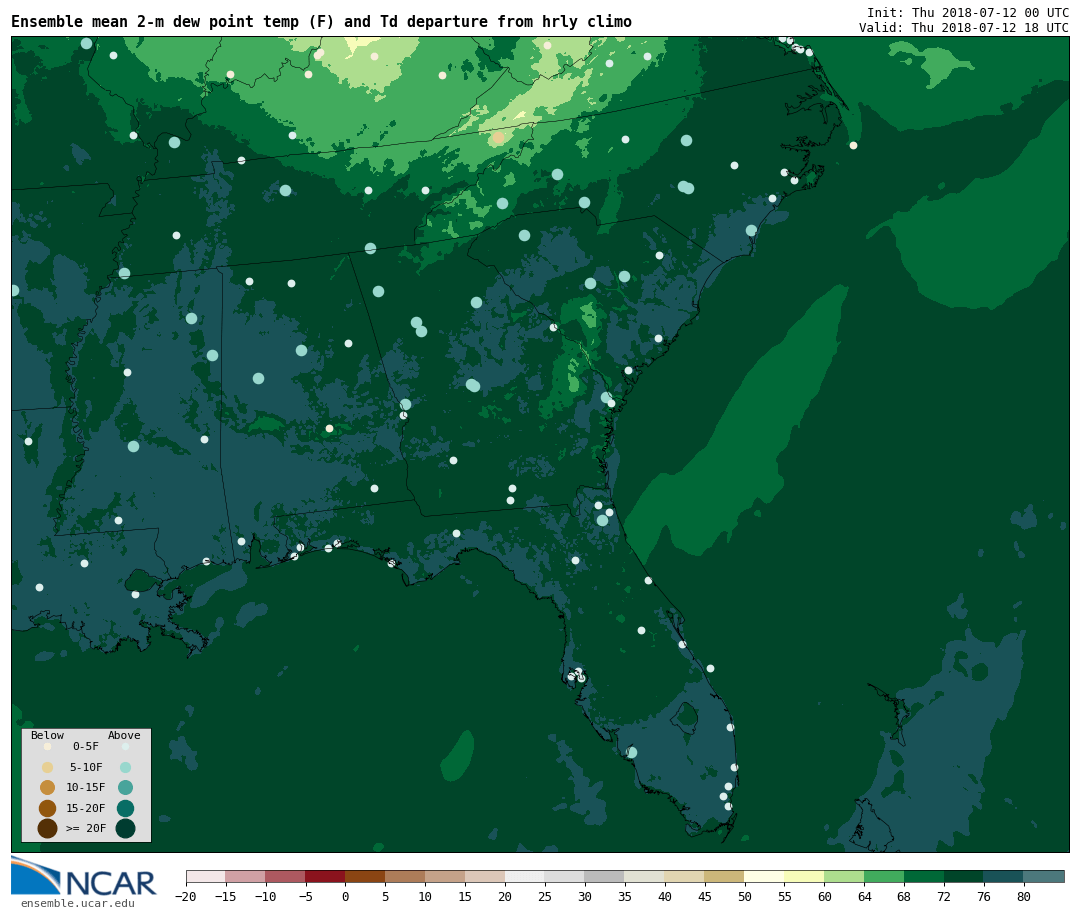Click the 'Init: Thu 2018-07-12 00 UTC' text
Screen dimensions: 1080x915
point(968,12)
